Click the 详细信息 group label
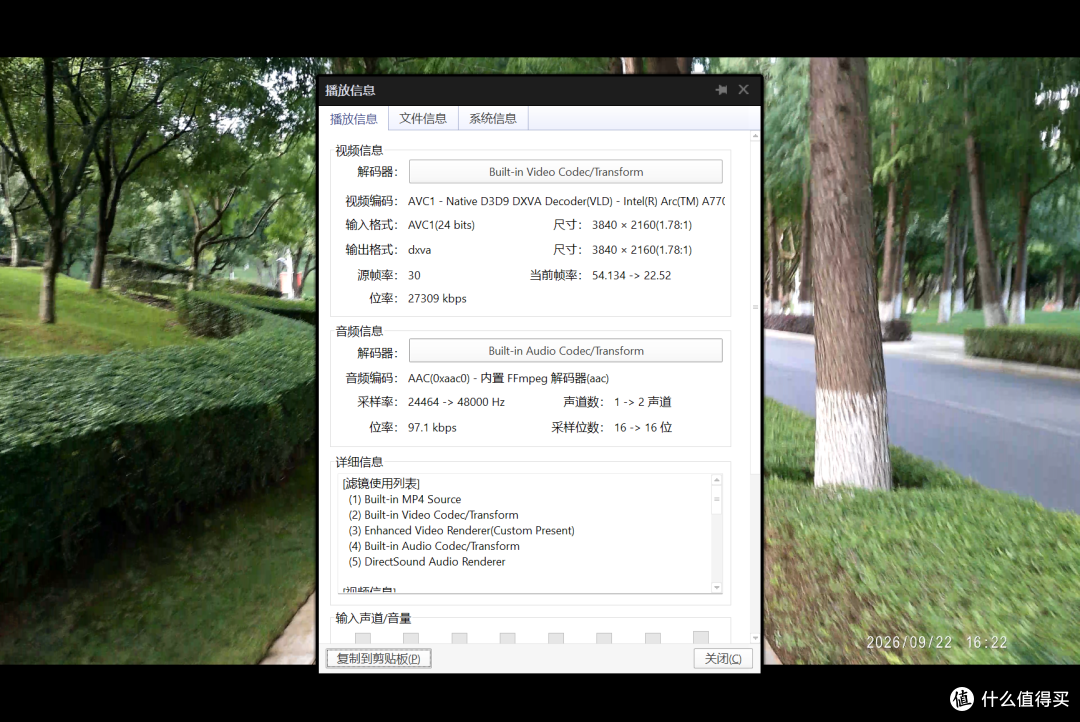The width and height of the screenshot is (1080, 722). [359, 462]
